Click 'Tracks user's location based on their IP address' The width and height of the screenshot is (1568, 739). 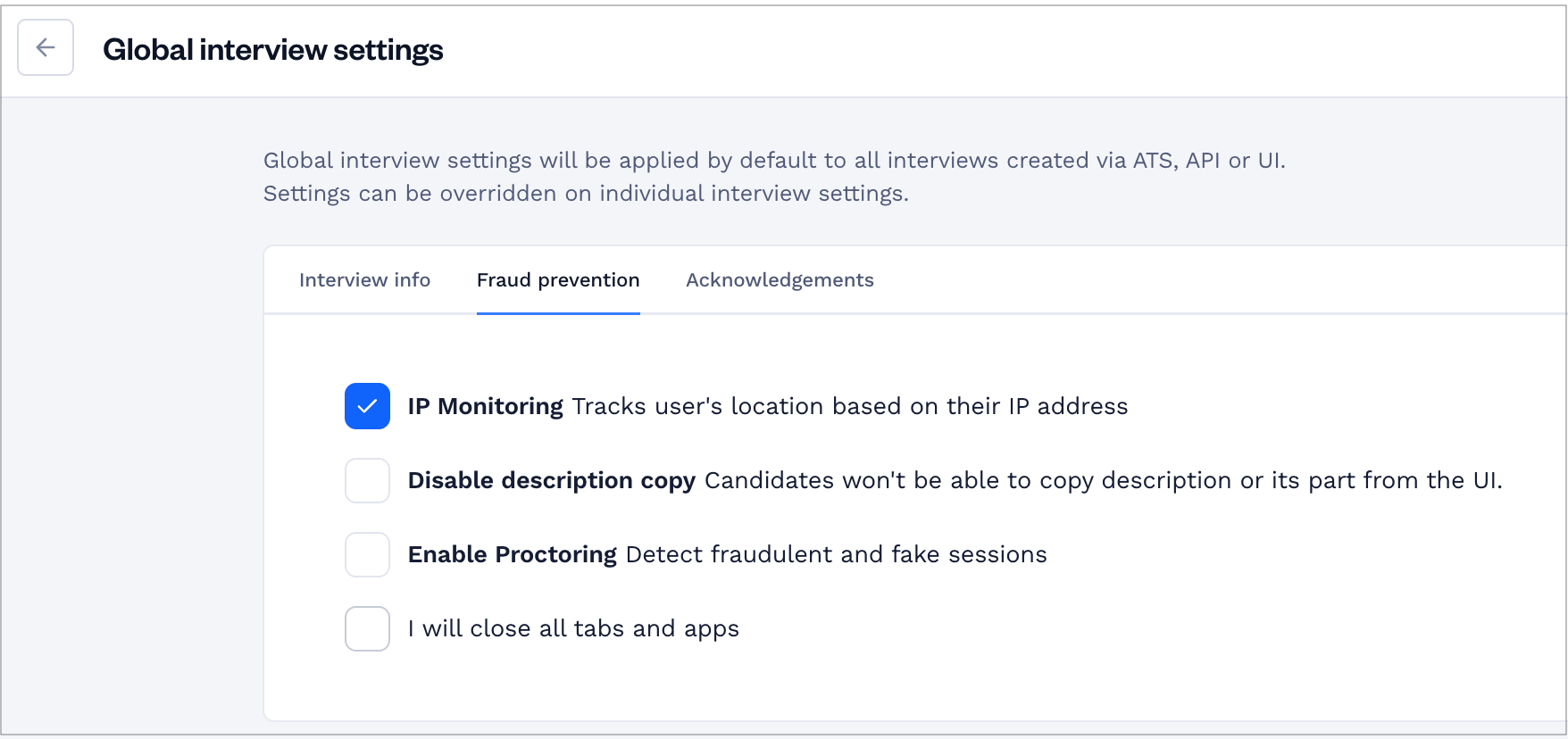[x=850, y=406]
